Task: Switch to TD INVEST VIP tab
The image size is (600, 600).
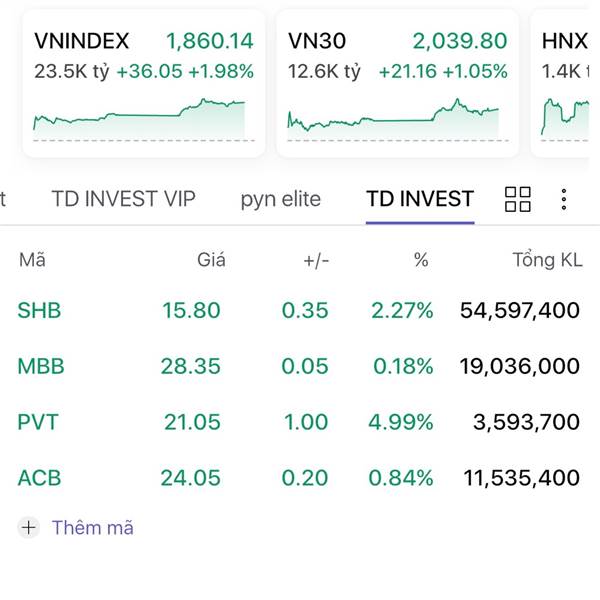Action: [x=124, y=199]
